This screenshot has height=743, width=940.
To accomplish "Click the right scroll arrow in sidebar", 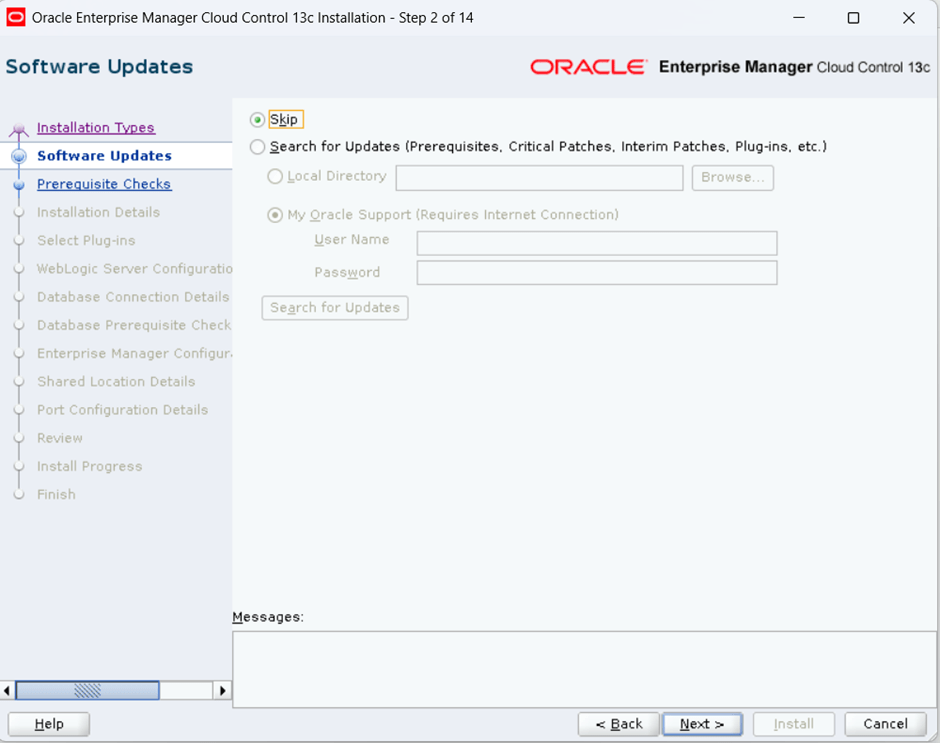I will tap(222, 690).
